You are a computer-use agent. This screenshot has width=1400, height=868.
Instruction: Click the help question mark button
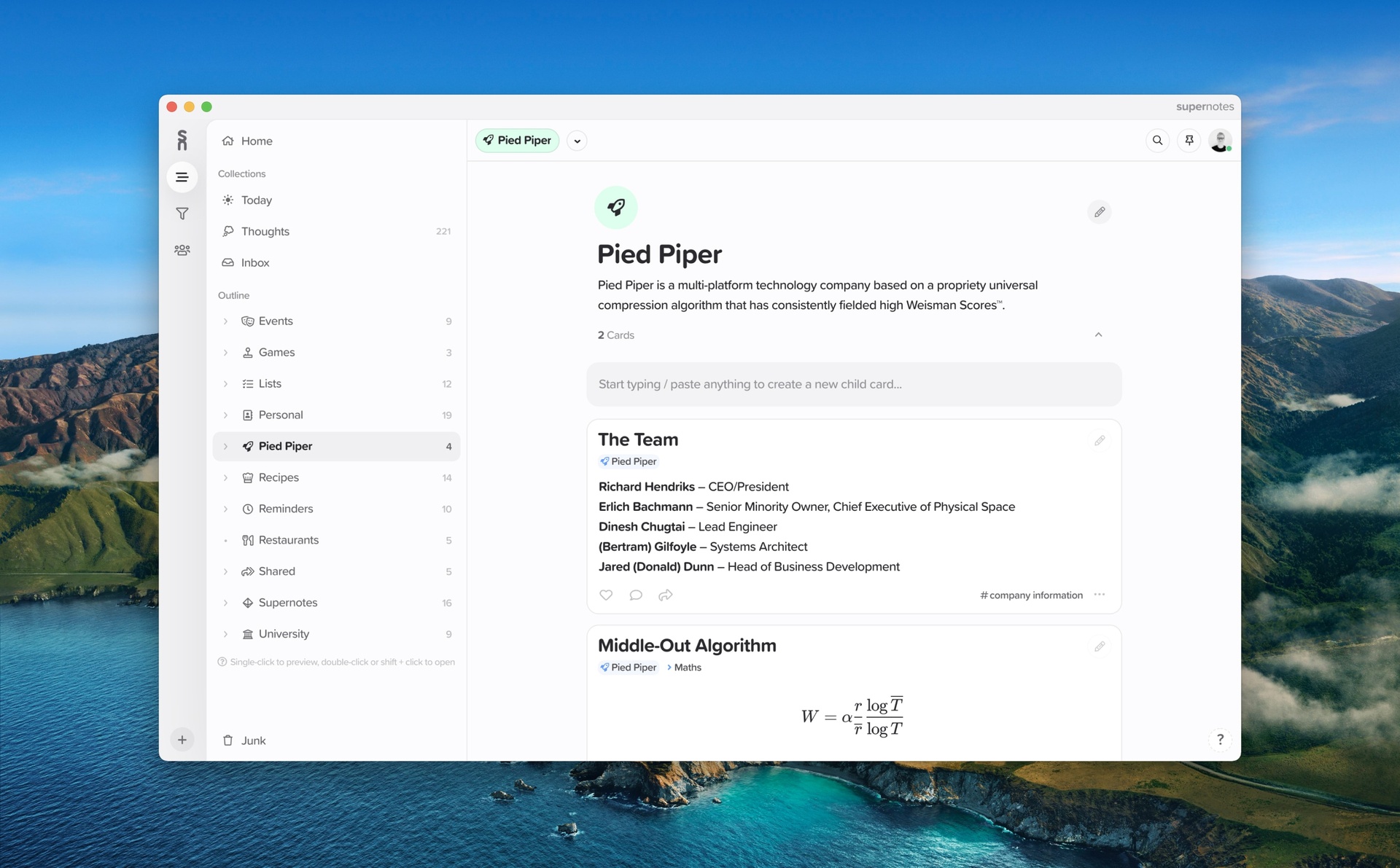[1220, 739]
